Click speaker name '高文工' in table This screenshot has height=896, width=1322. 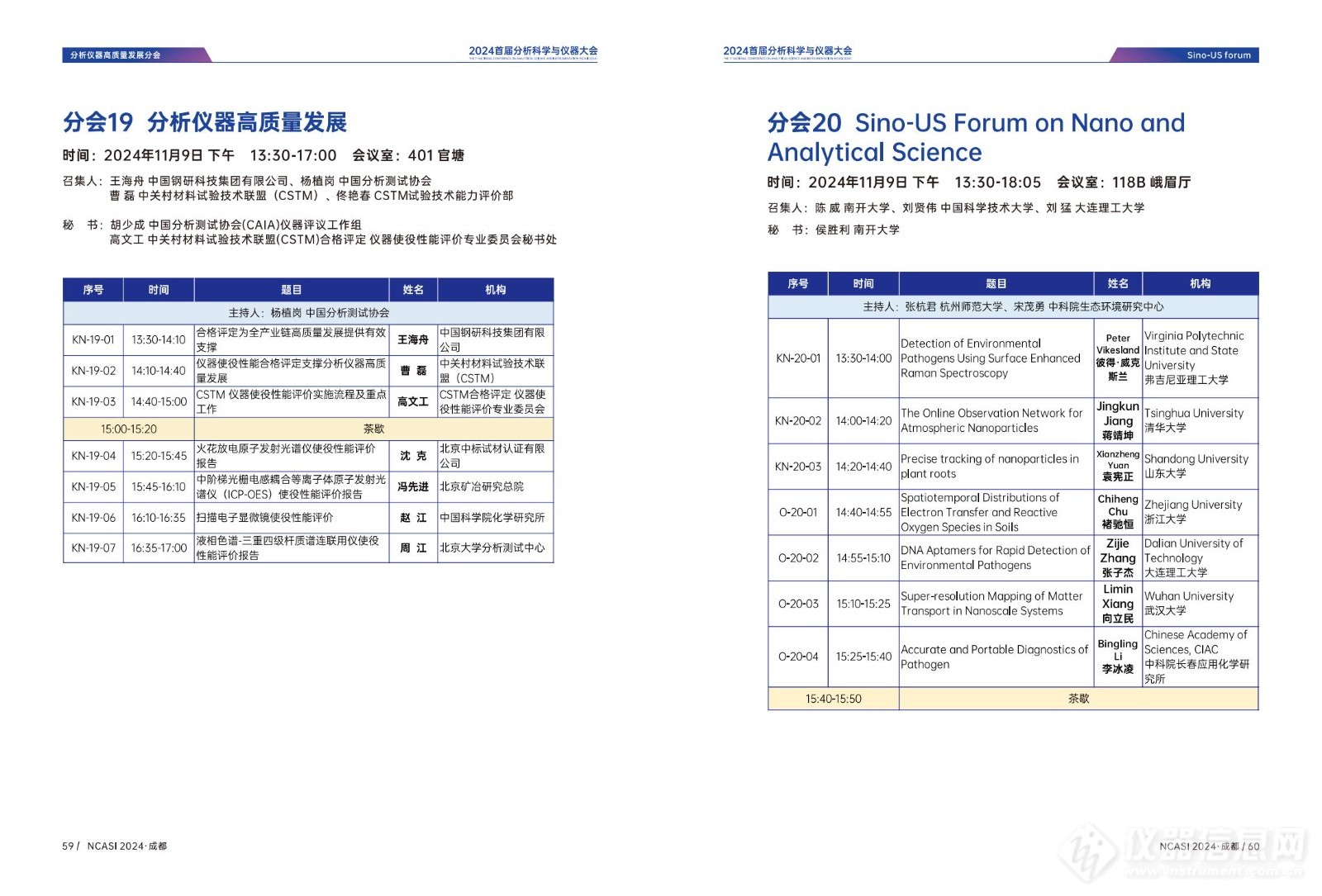coord(413,401)
